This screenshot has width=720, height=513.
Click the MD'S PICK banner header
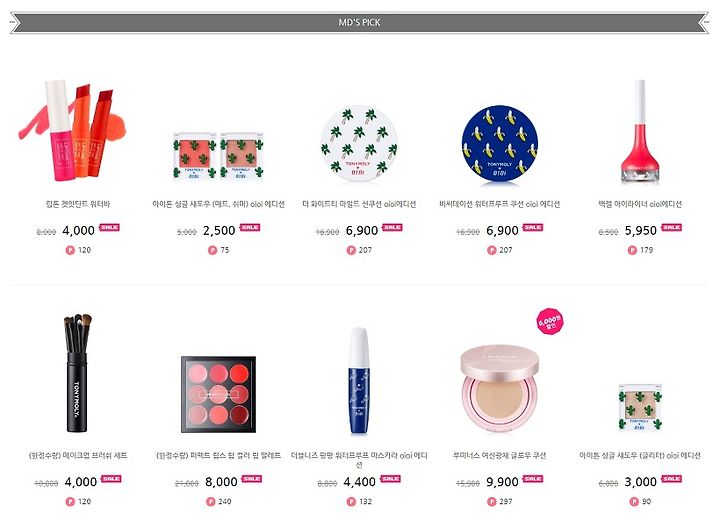(359, 23)
